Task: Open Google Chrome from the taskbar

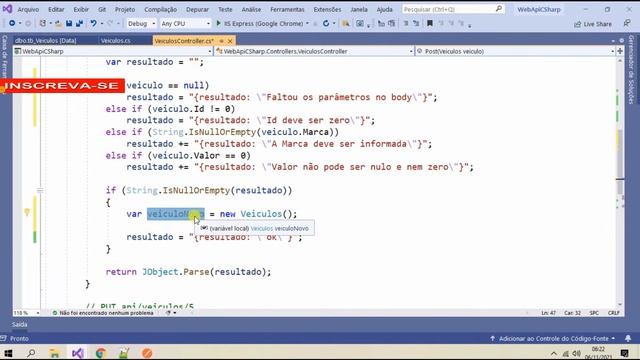Action: coord(101,353)
